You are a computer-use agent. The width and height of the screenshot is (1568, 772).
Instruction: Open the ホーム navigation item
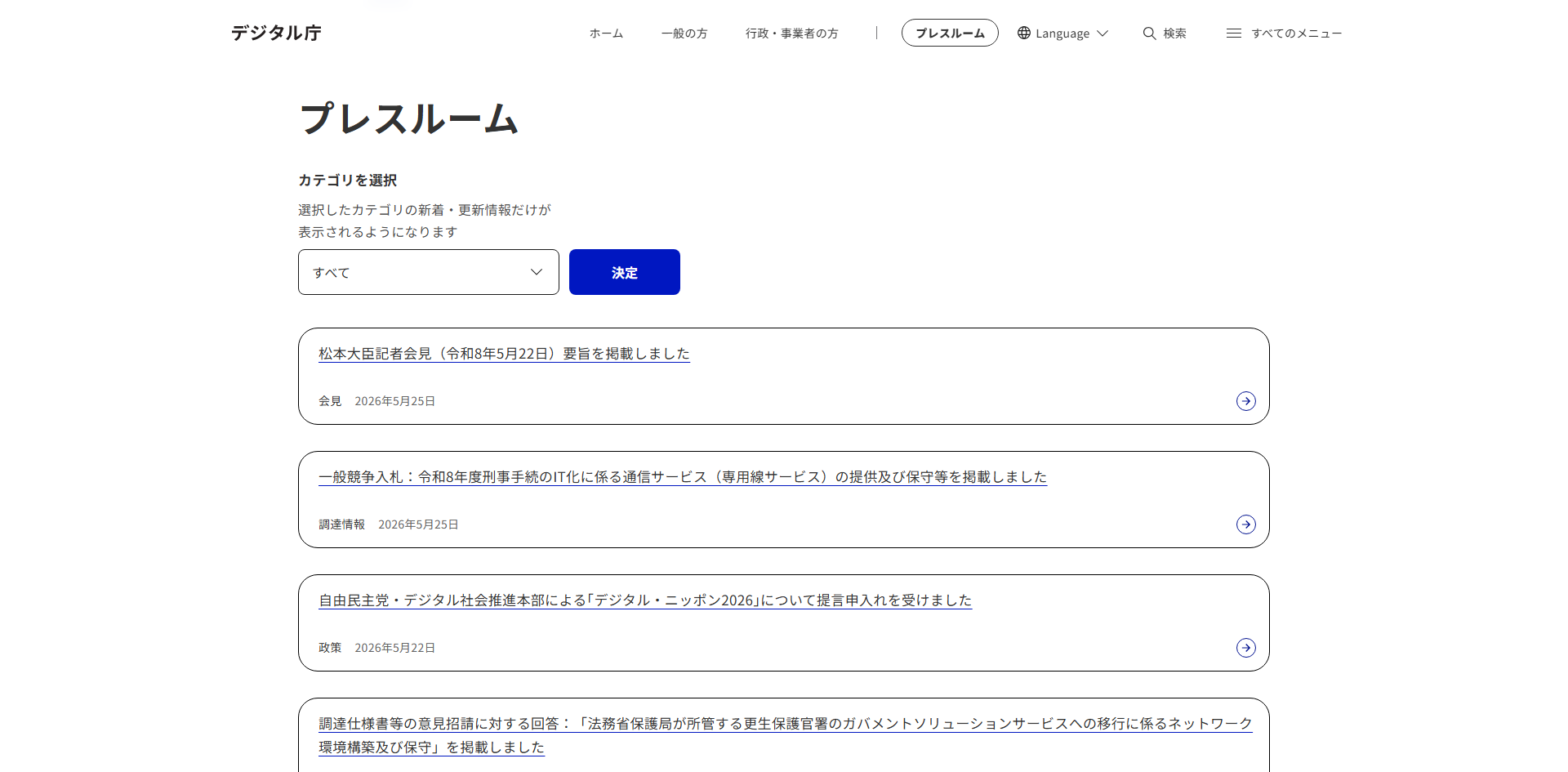coord(606,33)
